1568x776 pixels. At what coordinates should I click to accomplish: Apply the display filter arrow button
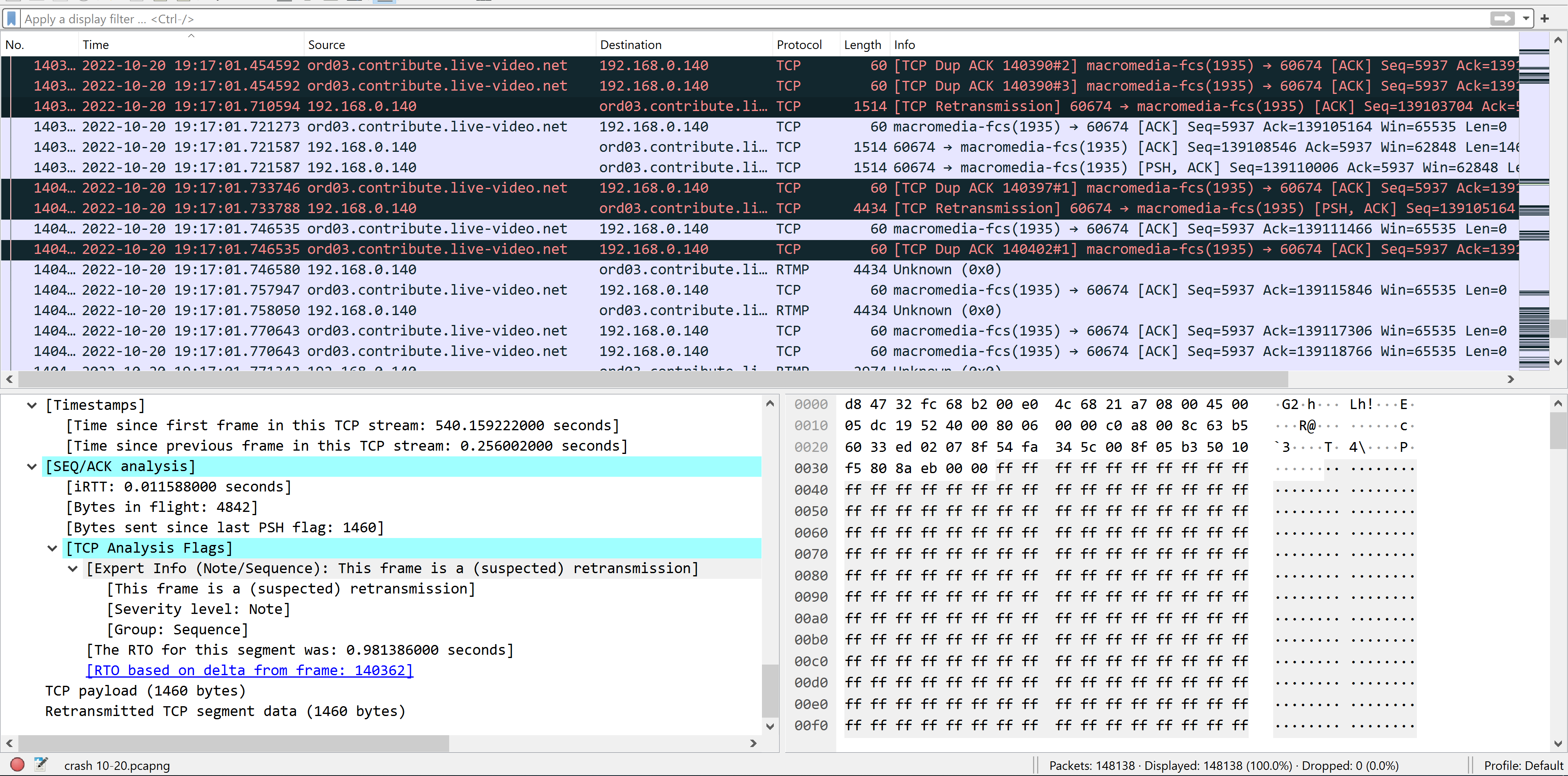point(1502,19)
